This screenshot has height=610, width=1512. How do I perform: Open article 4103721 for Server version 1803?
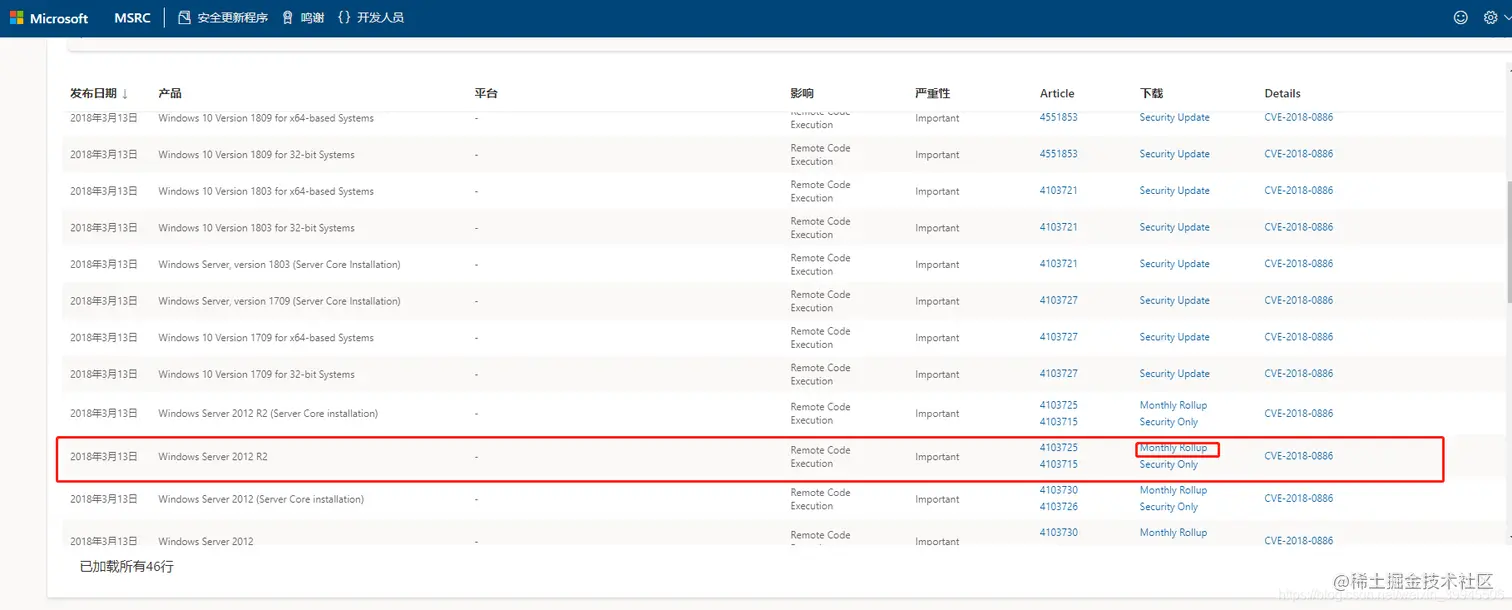(1059, 264)
